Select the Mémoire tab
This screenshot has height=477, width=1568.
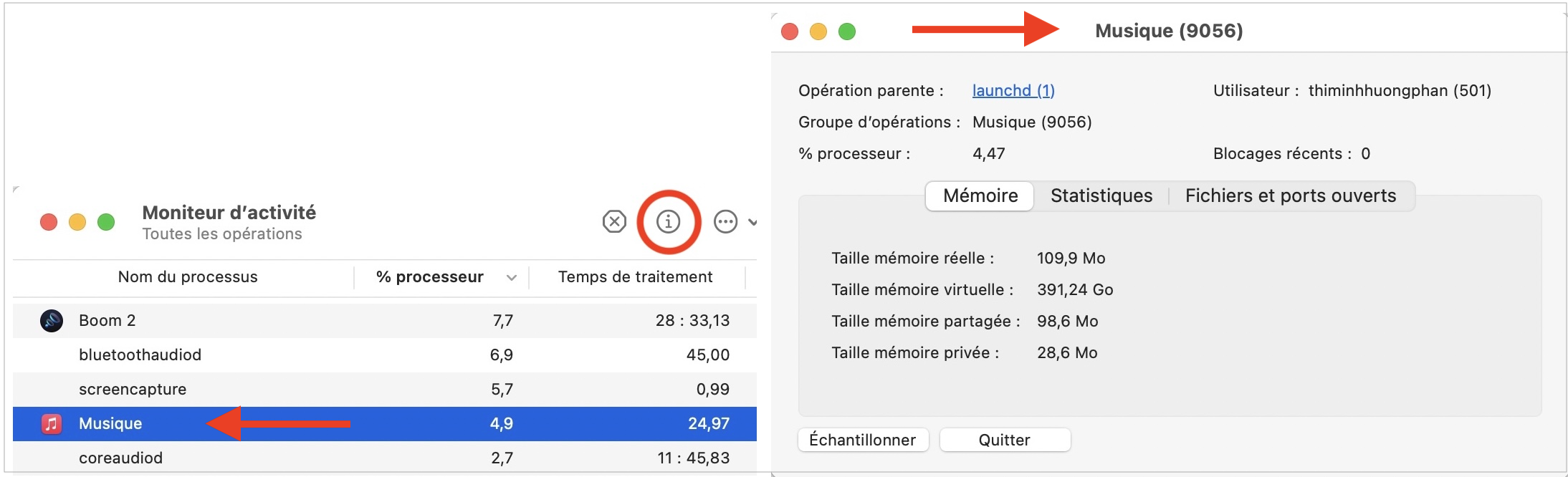point(980,196)
